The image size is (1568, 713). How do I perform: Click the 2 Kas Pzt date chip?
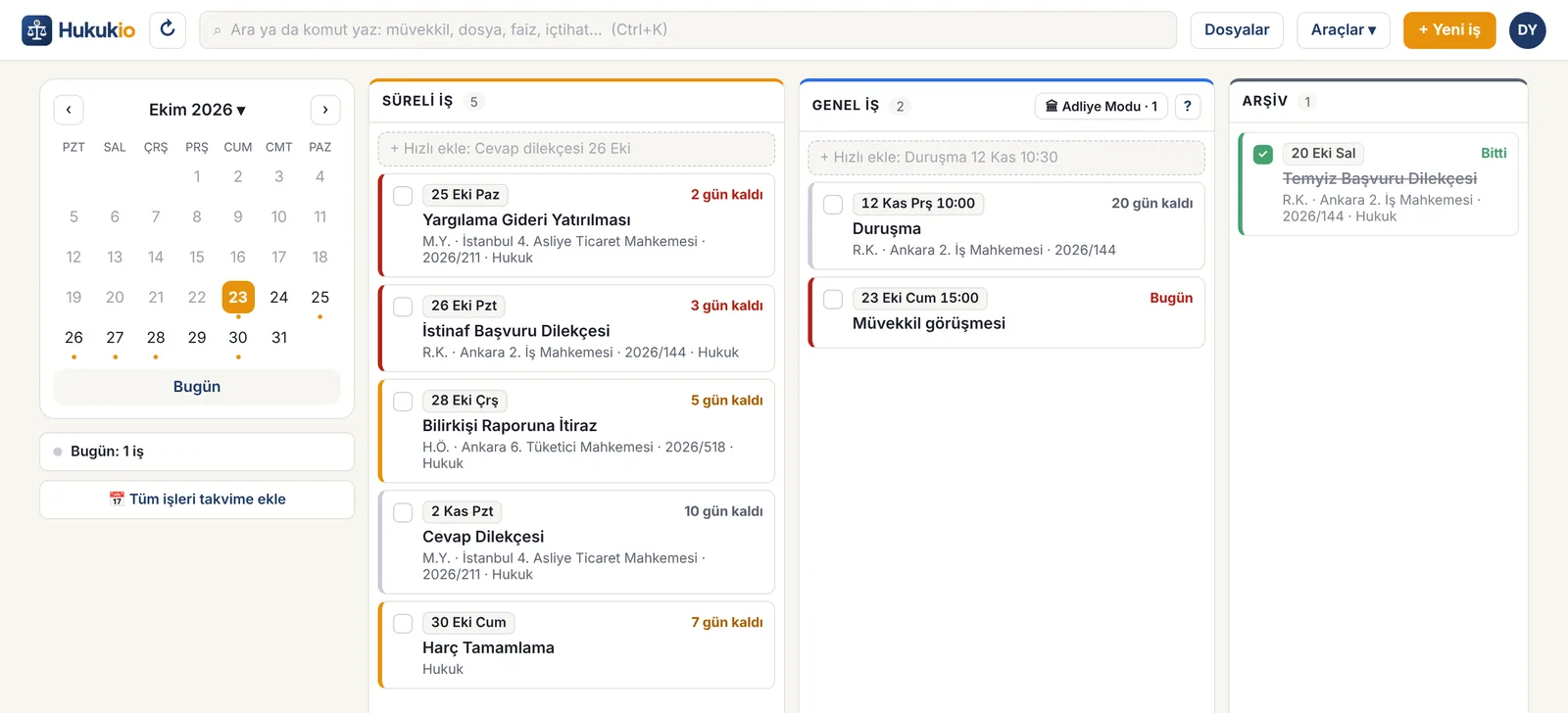[463, 511]
